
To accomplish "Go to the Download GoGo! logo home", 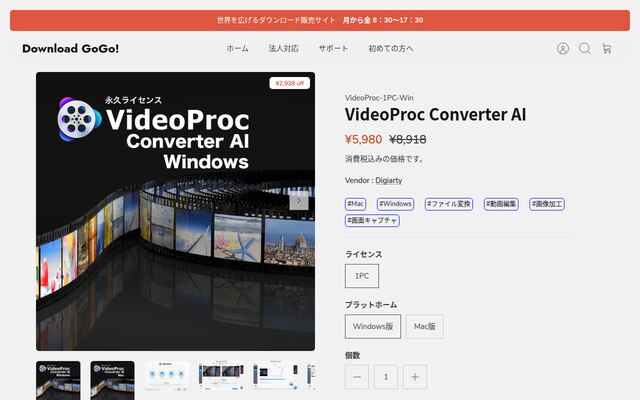I will (x=71, y=49).
